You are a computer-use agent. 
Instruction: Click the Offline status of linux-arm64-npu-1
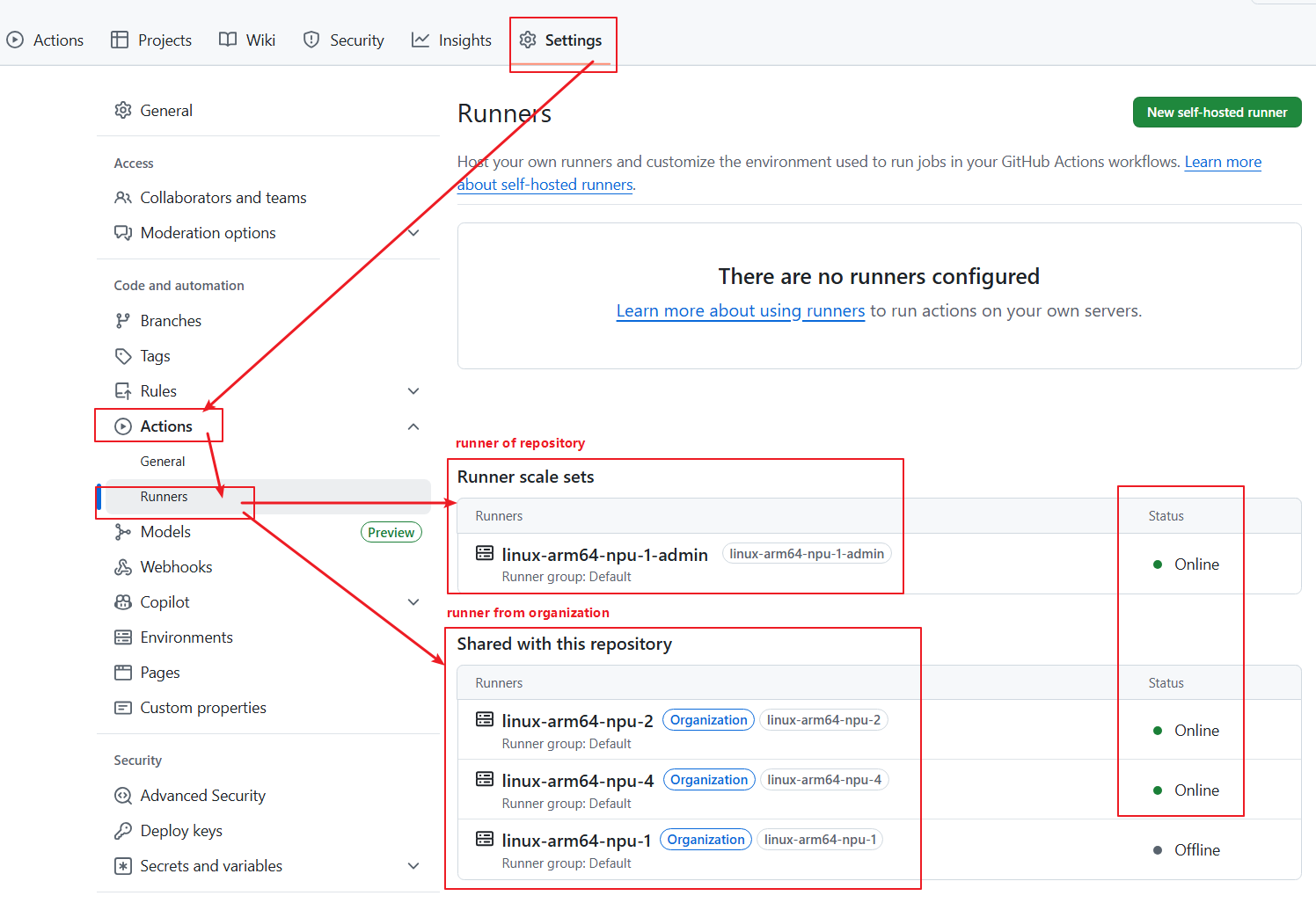coord(1187,850)
